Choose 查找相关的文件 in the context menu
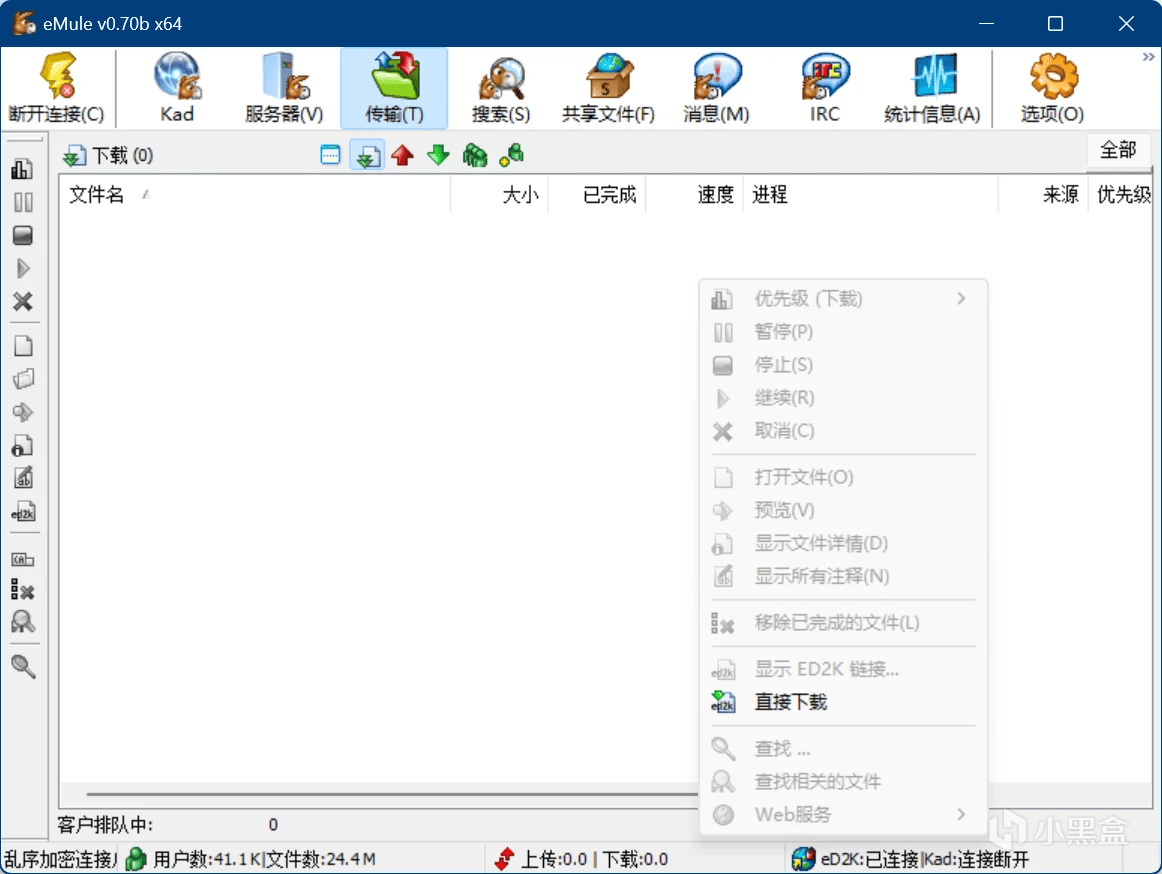Viewport: 1162px width, 874px height. [x=843, y=781]
